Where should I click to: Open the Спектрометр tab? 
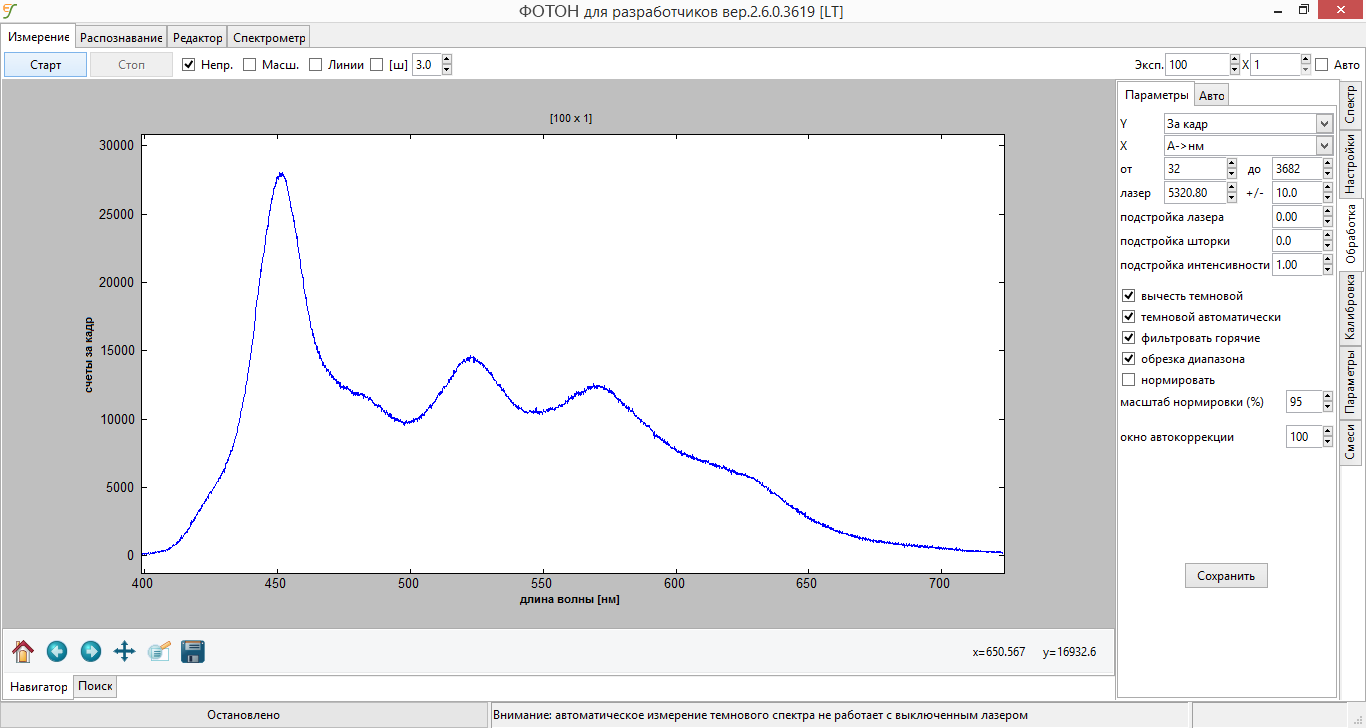coord(269,38)
